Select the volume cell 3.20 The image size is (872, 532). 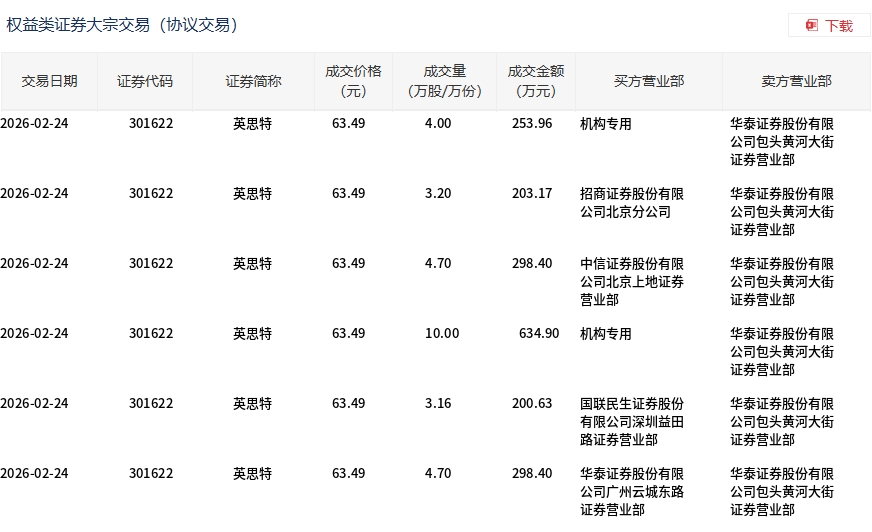point(438,193)
